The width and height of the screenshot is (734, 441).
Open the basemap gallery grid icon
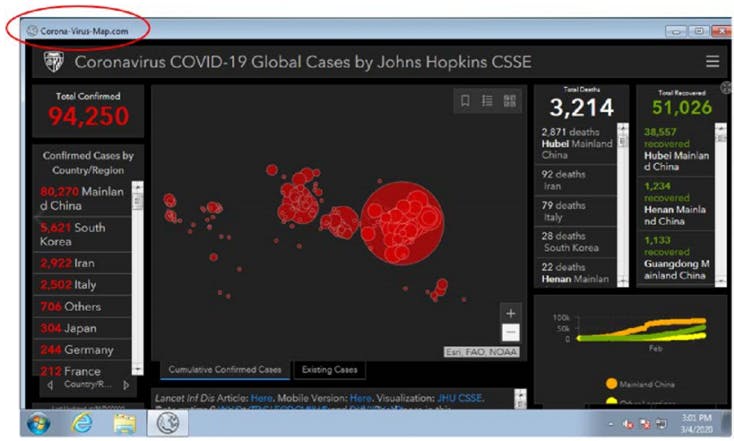tap(510, 101)
